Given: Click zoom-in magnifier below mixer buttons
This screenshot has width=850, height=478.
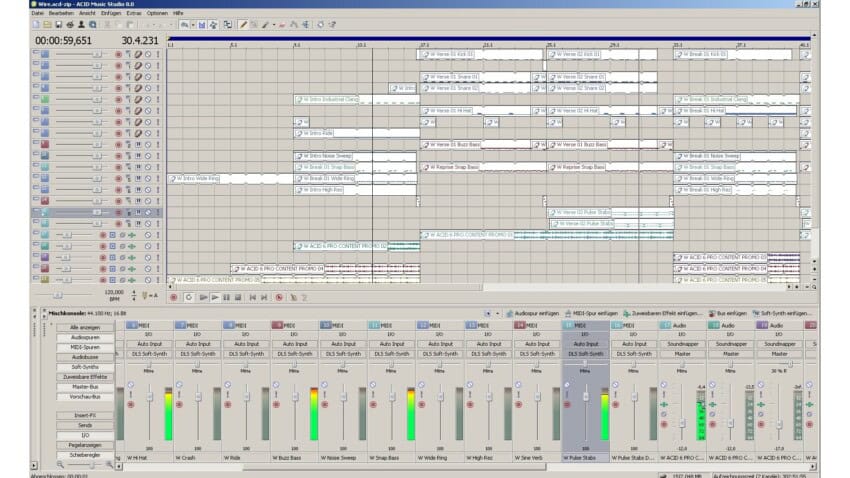Looking at the screenshot, I should (x=109, y=464).
